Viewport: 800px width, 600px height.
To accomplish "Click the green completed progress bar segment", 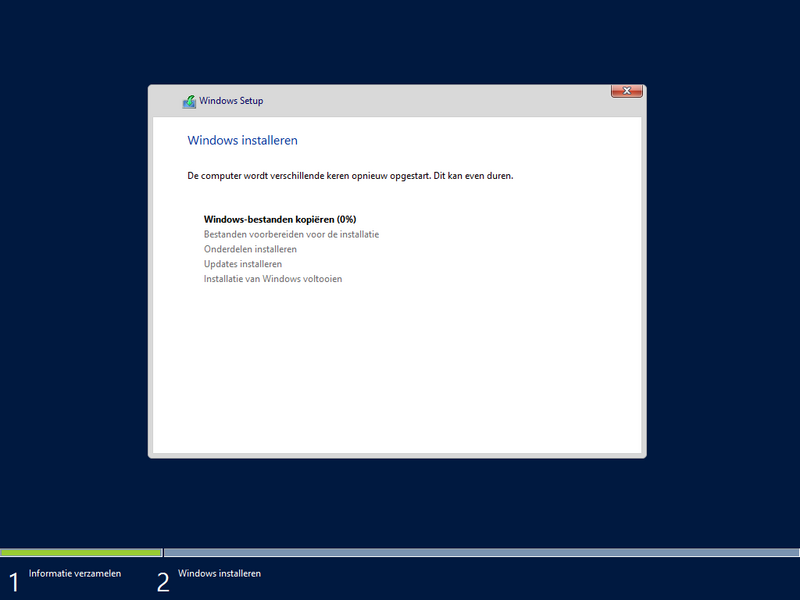I will pyautogui.click(x=80, y=552).
